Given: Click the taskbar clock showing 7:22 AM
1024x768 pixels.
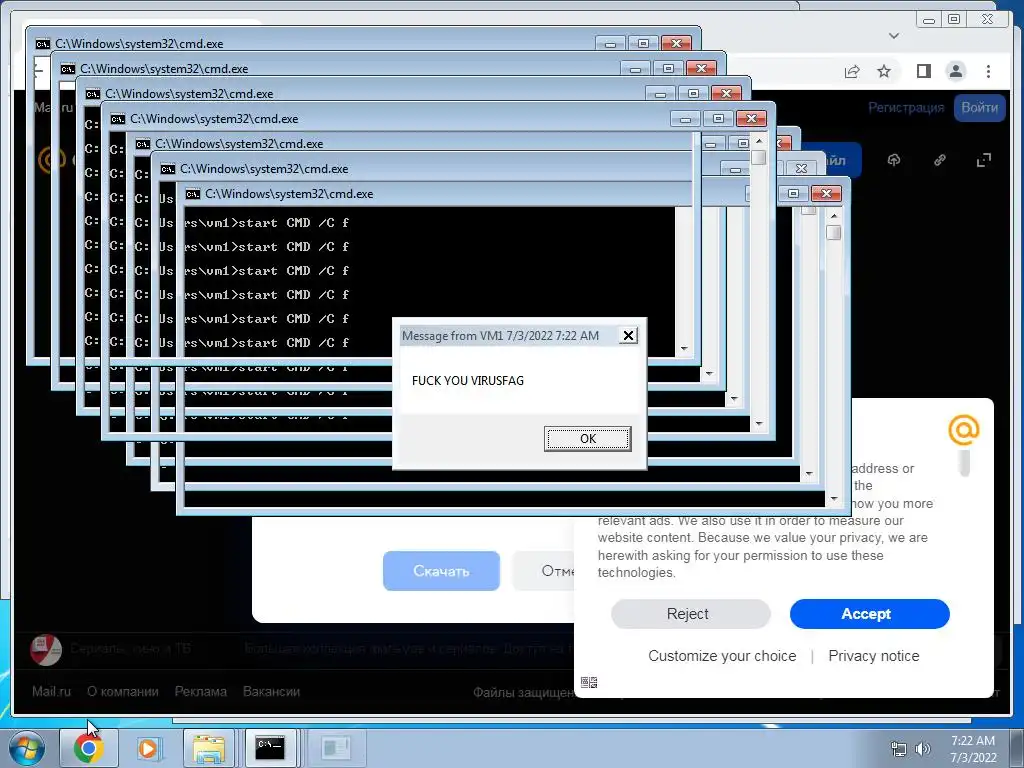Looking at the screenshot, I should tap(973, 749).
